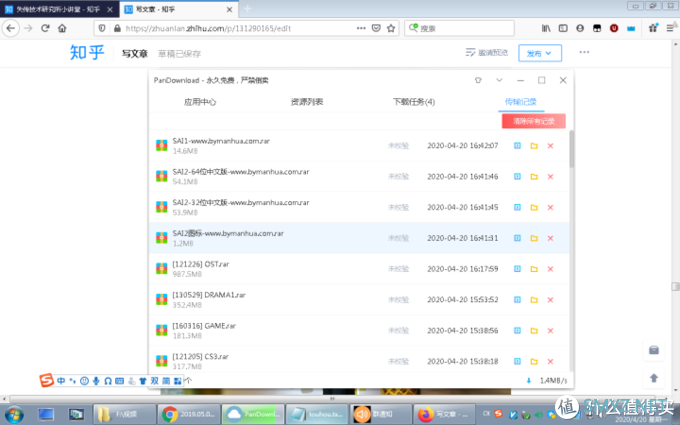
Task: Delete SAI2图标 record with red X
Action: click(550, 238)
